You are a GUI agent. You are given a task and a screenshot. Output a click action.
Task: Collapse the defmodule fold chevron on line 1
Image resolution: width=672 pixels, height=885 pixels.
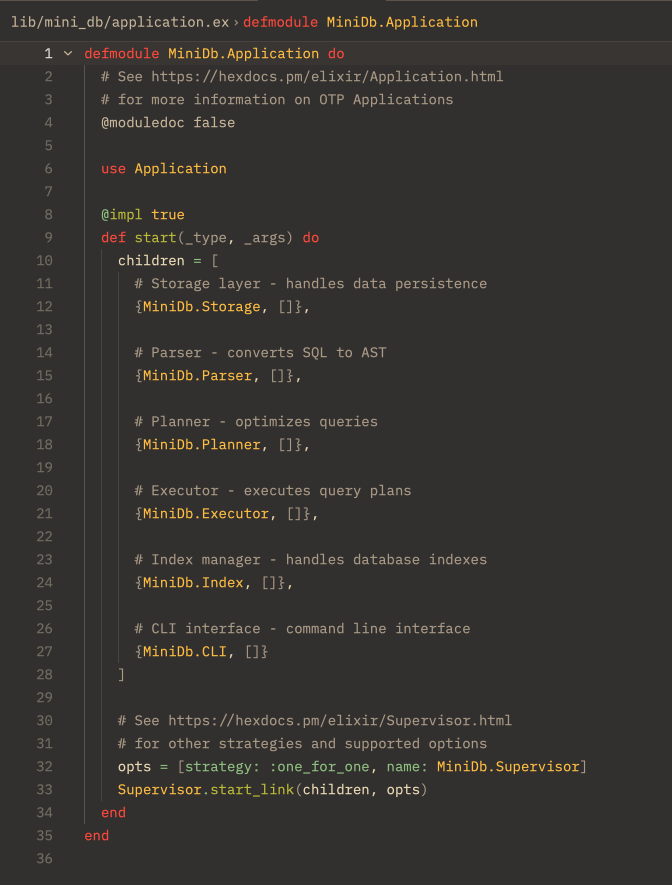(67, 53)
